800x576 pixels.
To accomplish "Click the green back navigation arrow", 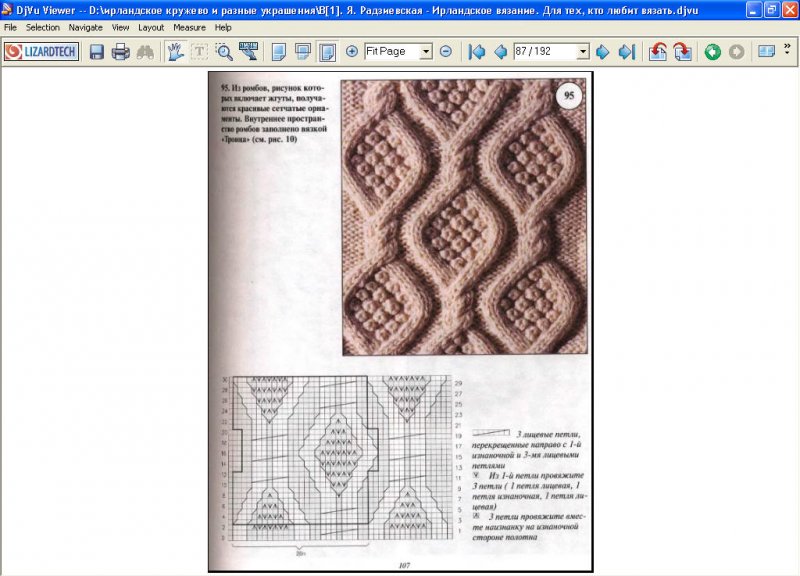I will [x=713, y=52].
